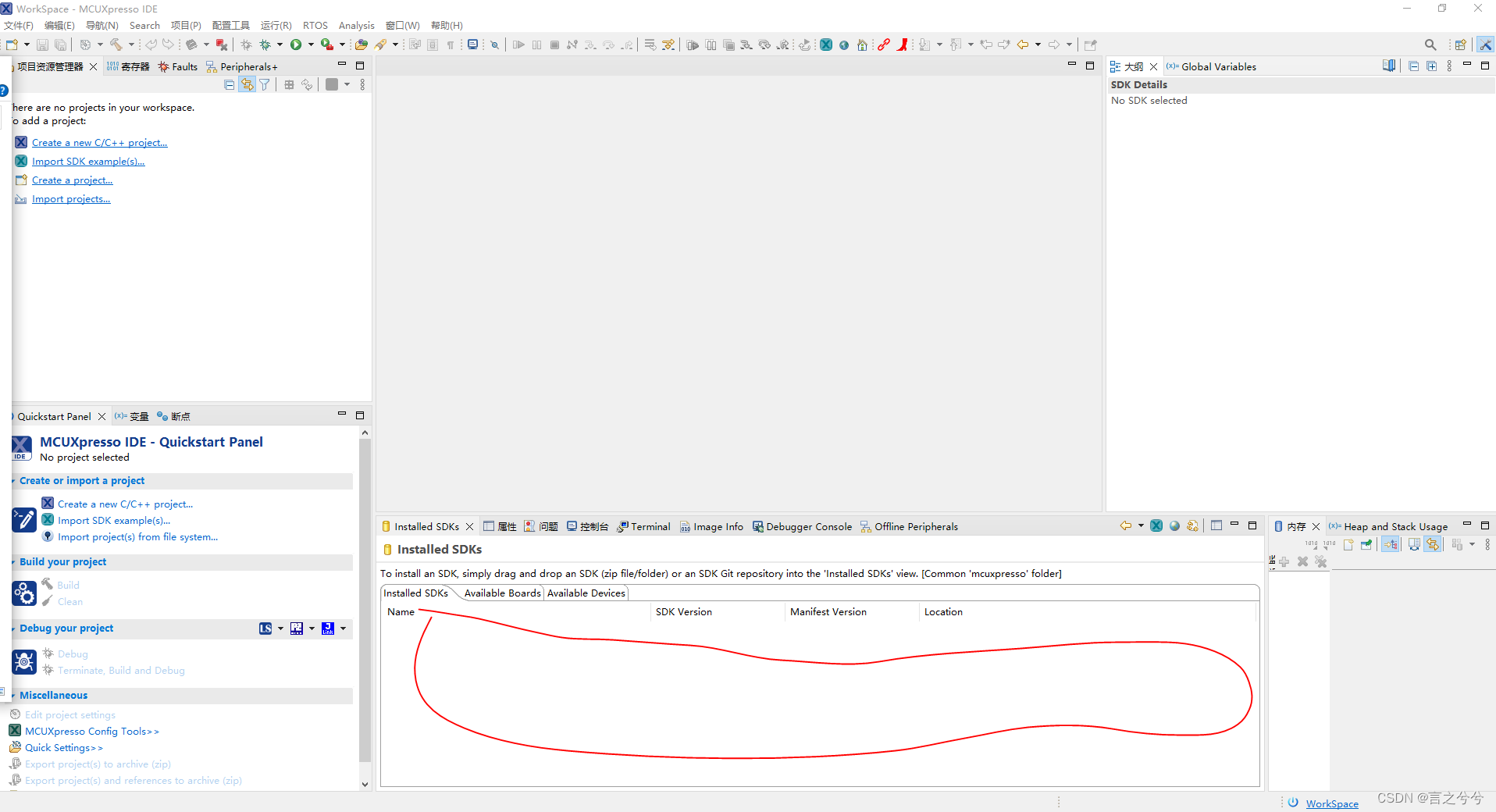This screenshot has width=1496, height=812.
Task: Click the open-book icon in the outline panel
Action: (x=1389, y=66)
